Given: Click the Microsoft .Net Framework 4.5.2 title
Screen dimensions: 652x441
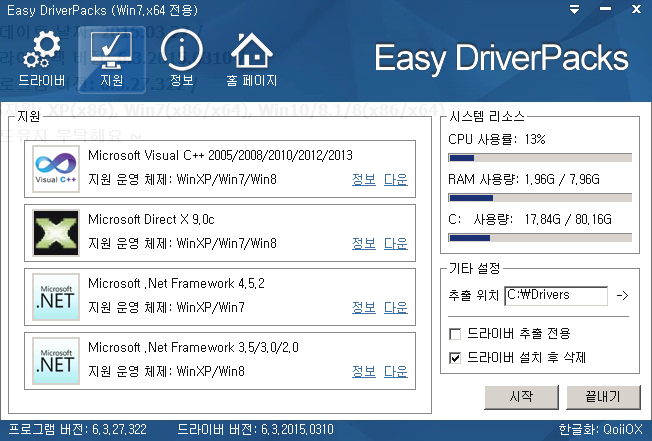Looking at the screenshot, I should pyautogui.click(x=176, y=283).
